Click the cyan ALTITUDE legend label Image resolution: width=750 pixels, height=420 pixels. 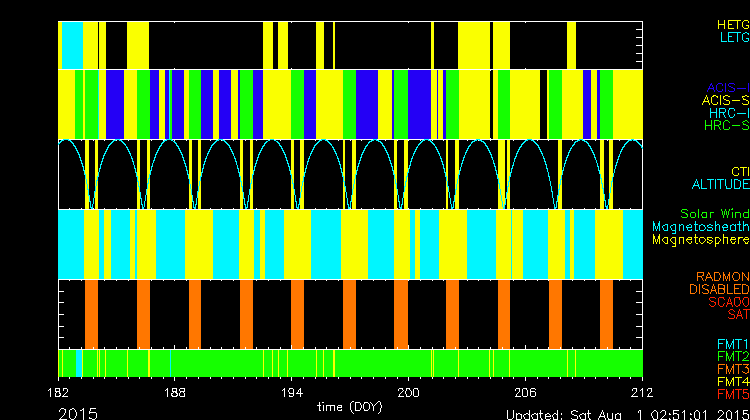[x=720, y=185]
